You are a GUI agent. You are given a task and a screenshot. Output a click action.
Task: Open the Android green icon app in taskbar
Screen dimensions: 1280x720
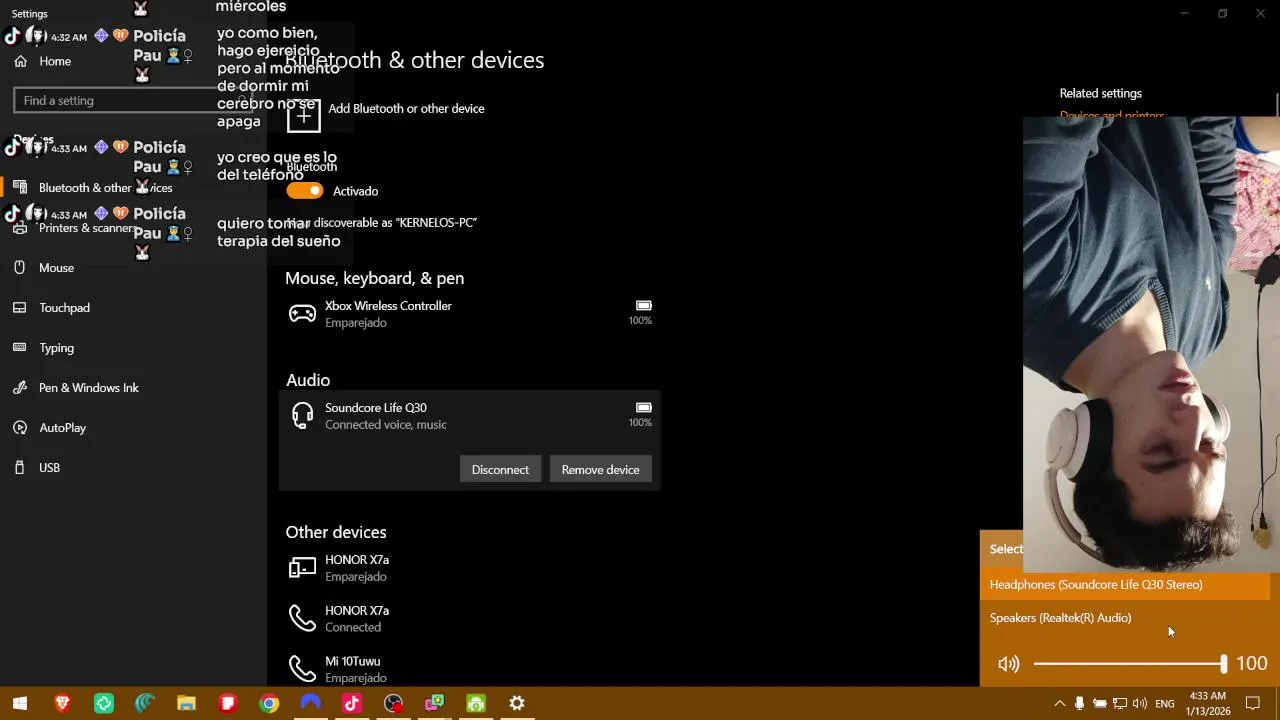(x=476, y=703)
